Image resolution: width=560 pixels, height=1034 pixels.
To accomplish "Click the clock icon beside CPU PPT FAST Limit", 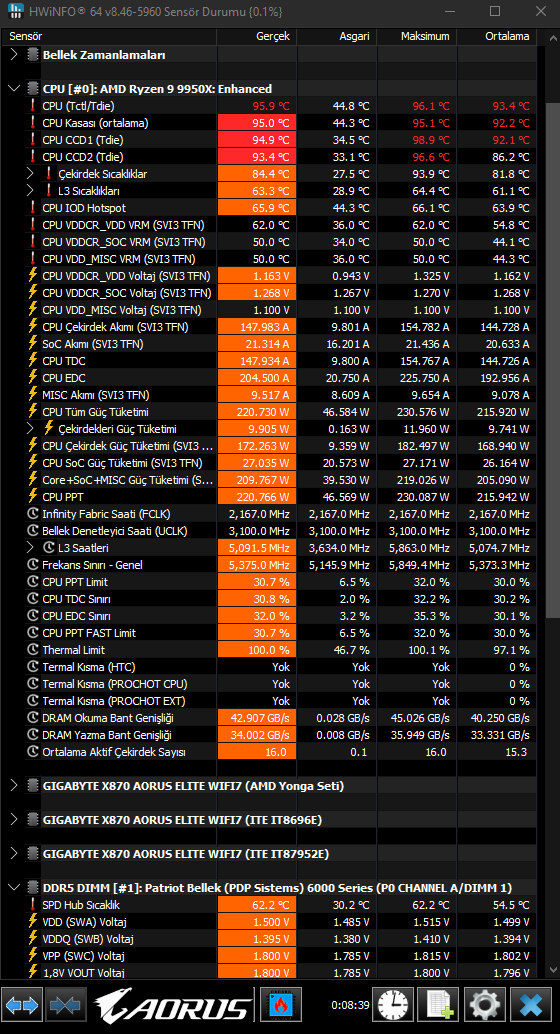I will coord(33,632).
